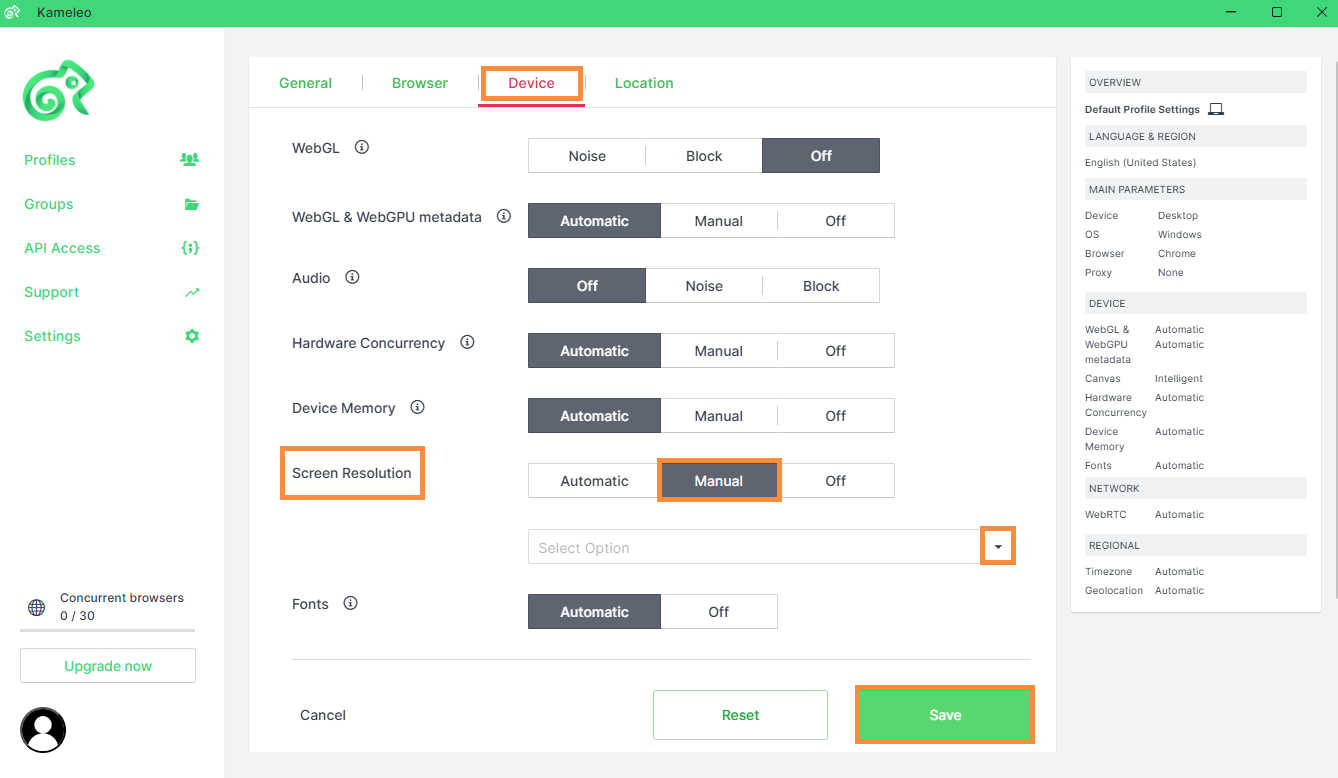Set WebGL & WebGPU metadata to Off
The width and height of the screenshot is (1338, 778).
click(836, 221)
